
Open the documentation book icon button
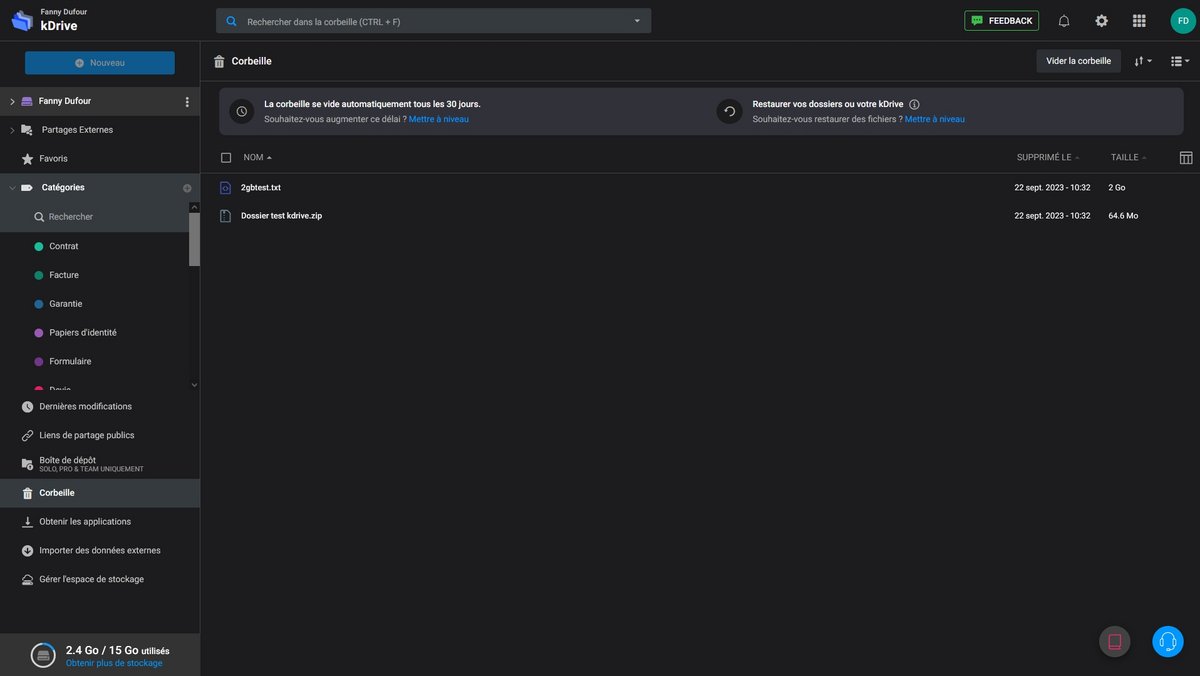tap(1115, 642)
